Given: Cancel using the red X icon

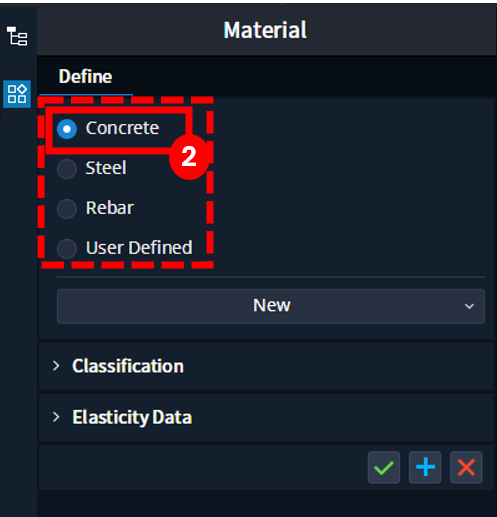Looking at the screenshot, I should pos(466,467).
